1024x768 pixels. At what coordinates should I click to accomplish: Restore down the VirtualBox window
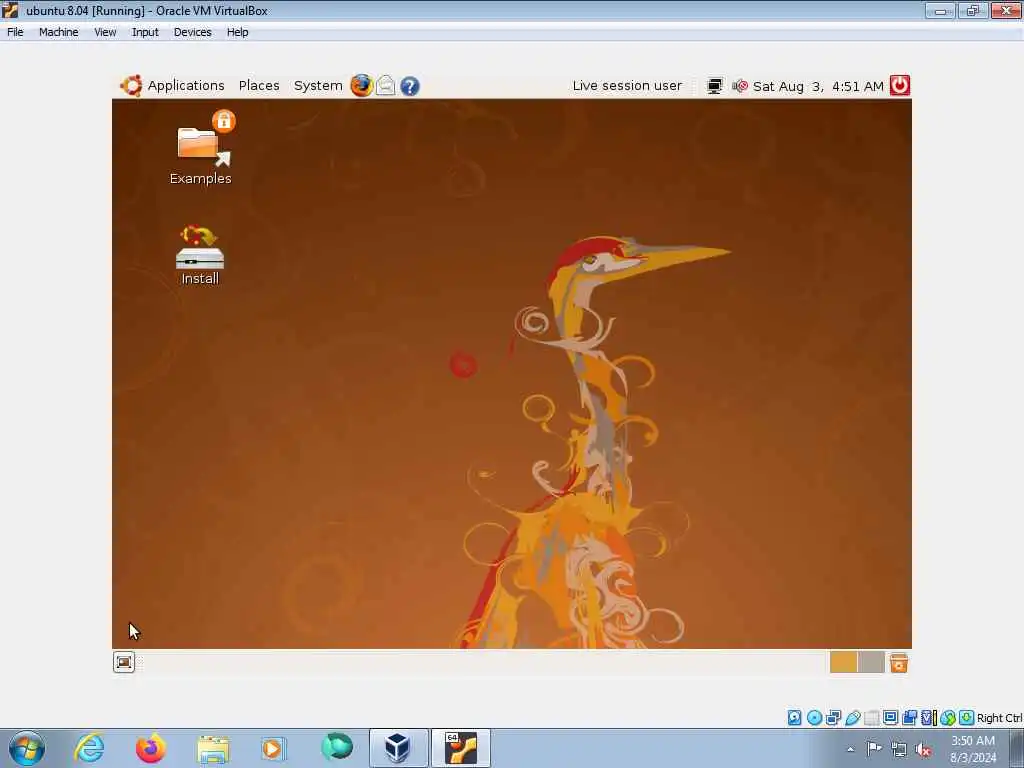click(973, 10)
